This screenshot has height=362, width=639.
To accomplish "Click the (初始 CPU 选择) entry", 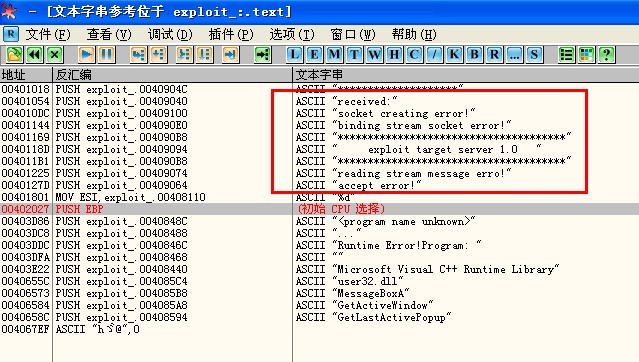I will 341,209.
